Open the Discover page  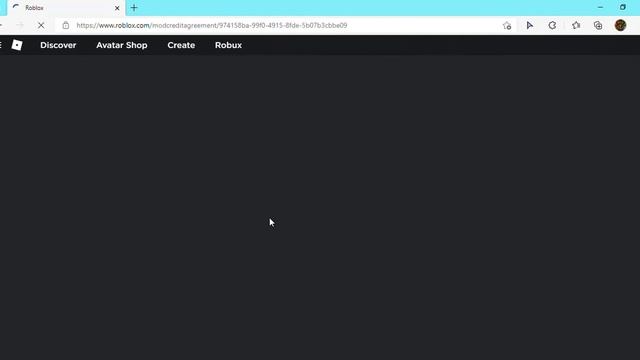pos(58,45)
